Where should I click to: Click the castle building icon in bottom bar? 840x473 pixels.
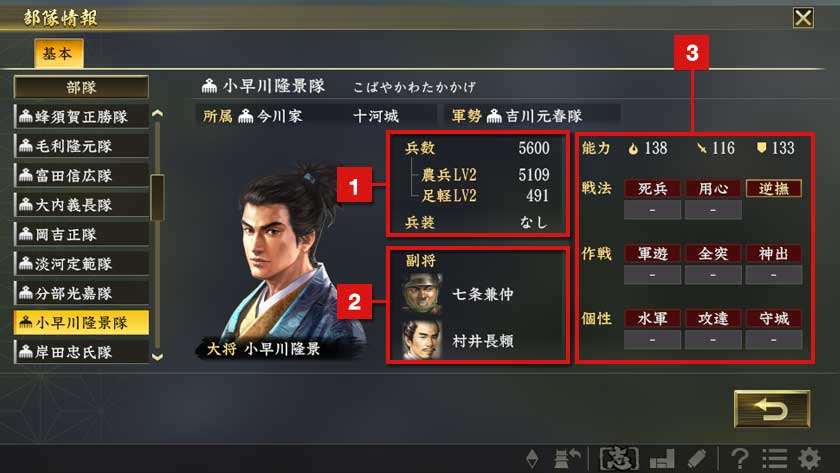(x=662, y=460)
